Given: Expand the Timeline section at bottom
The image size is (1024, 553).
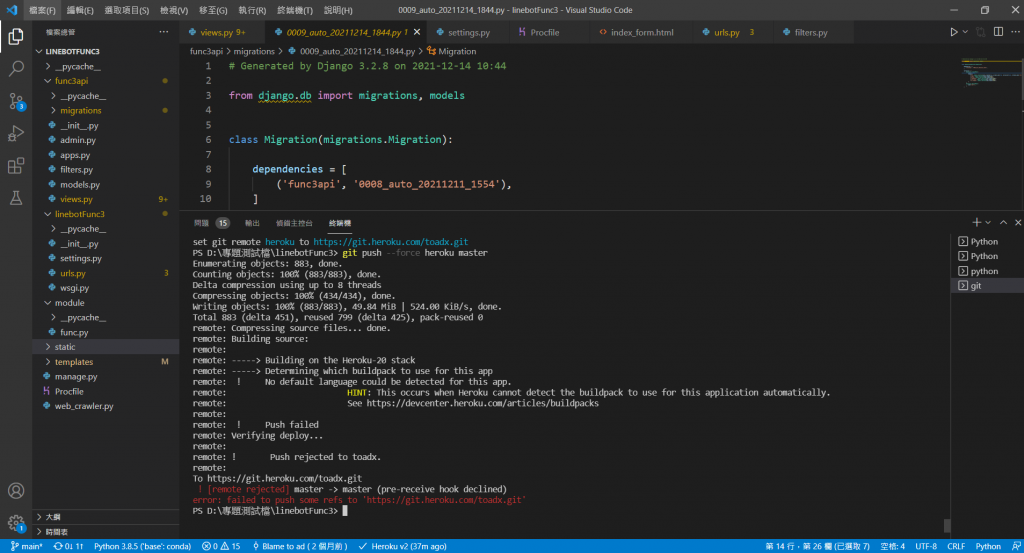Looking at the screenshot, I should tap(106, 531).
